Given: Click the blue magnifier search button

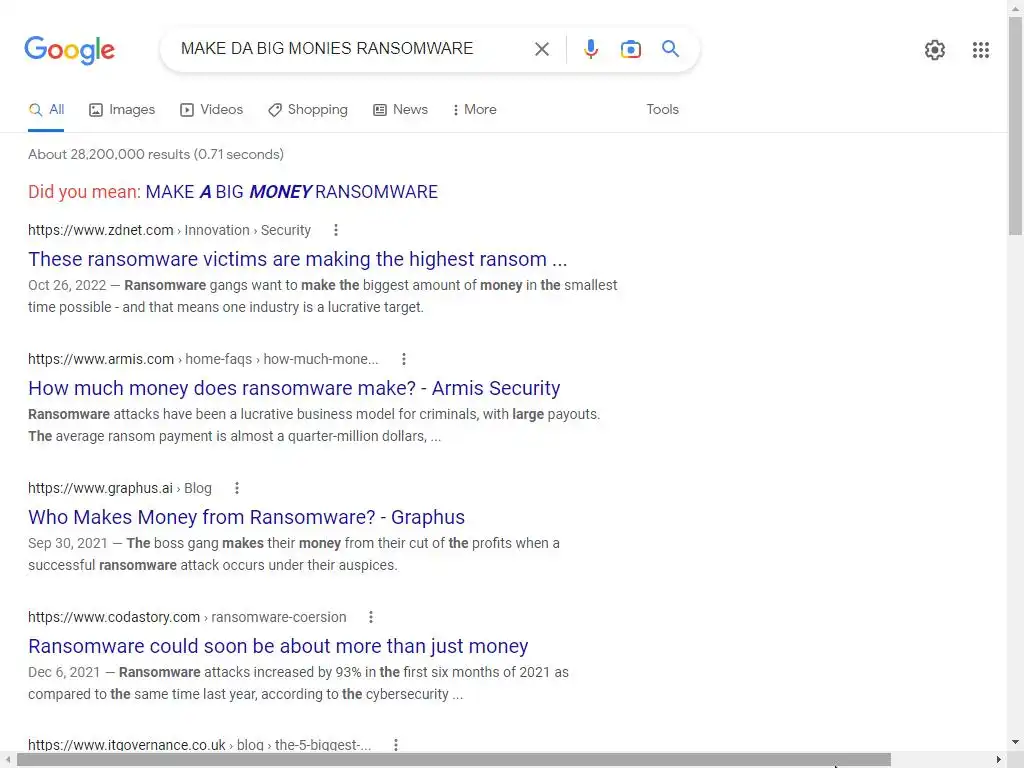Looking at the screenshot, I should coord(670,49).
